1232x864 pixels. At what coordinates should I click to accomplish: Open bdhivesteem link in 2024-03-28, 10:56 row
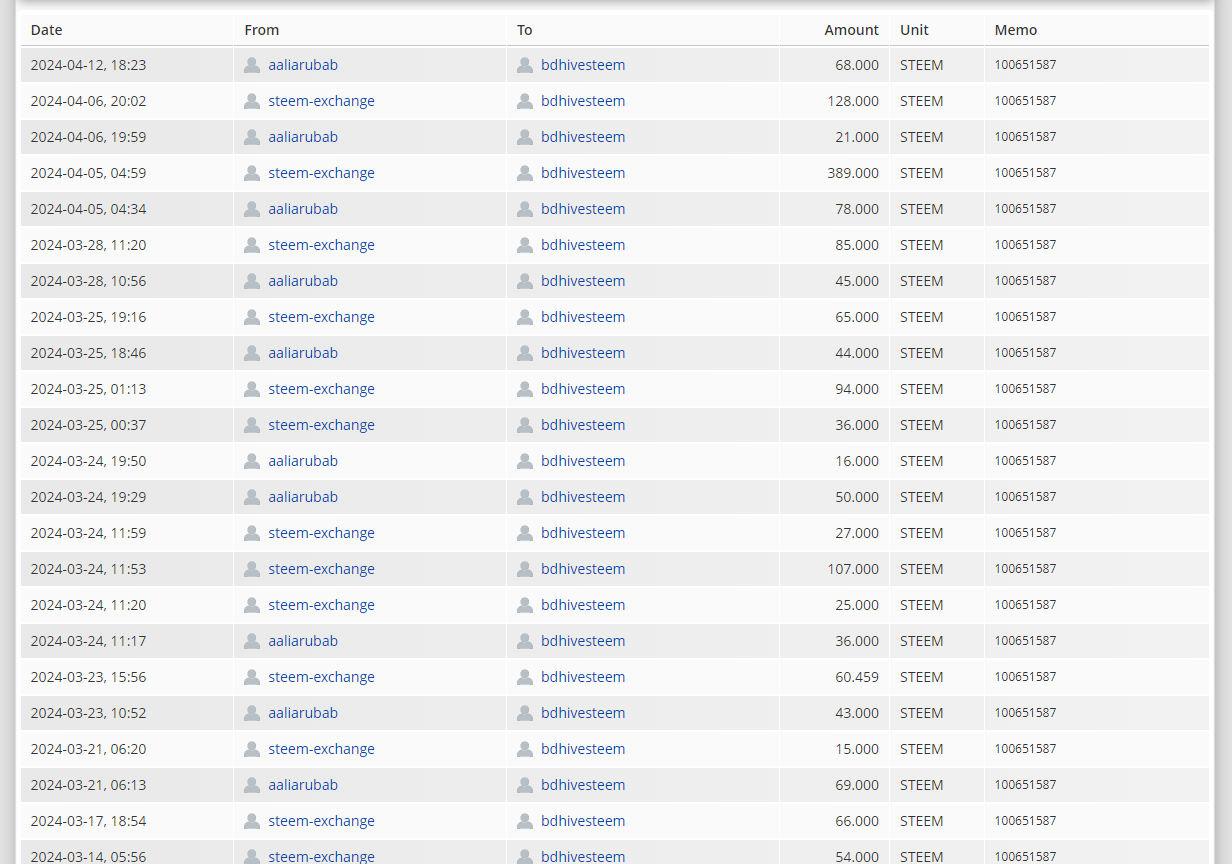(x=583, y=281)
